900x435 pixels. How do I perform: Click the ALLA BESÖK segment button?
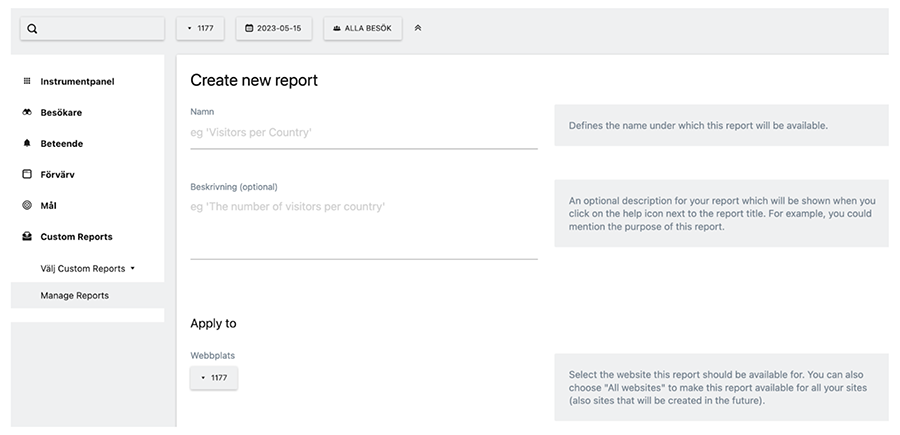pos(362,29)
